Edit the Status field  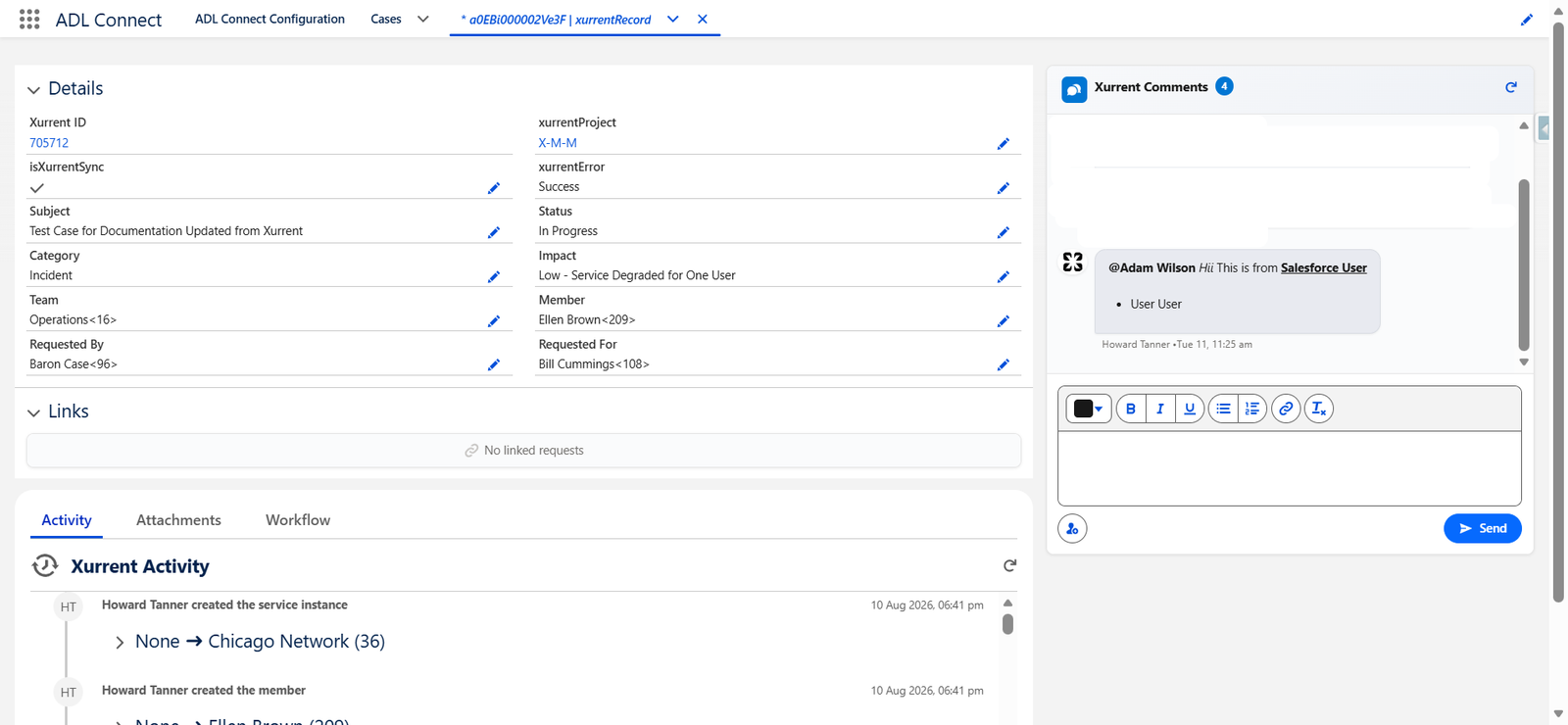click(x=1003, y=232)
